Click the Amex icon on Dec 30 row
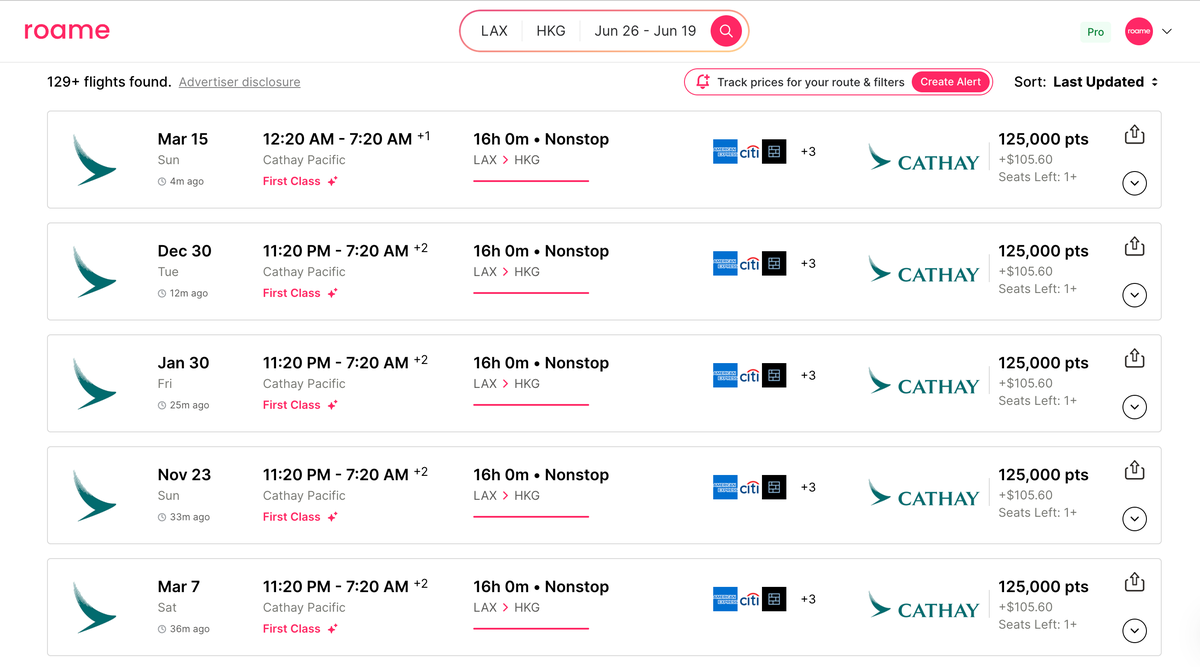Screen dimensions: 1200x667 click(725, 264)
